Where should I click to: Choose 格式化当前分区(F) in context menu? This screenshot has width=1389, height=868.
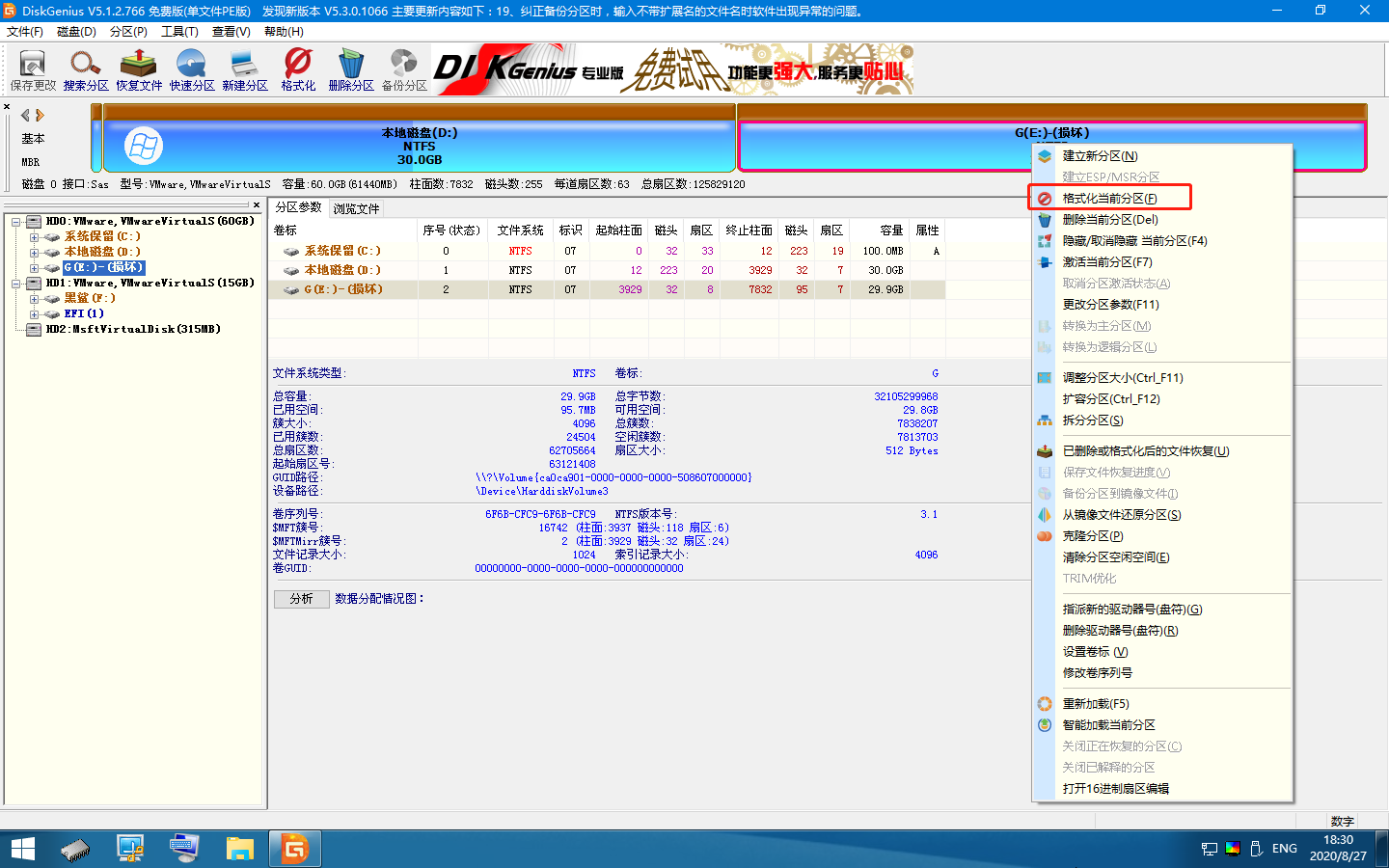pyautogui.click(x=1162, y=198)
